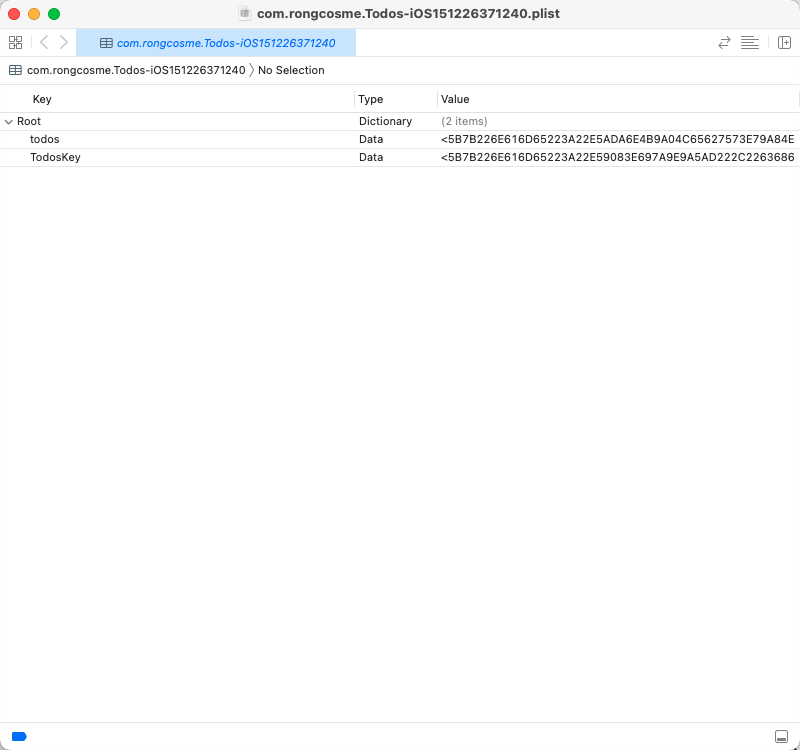
Task: Click the No Selection breadcrumb
Action: tap(291, 70)
